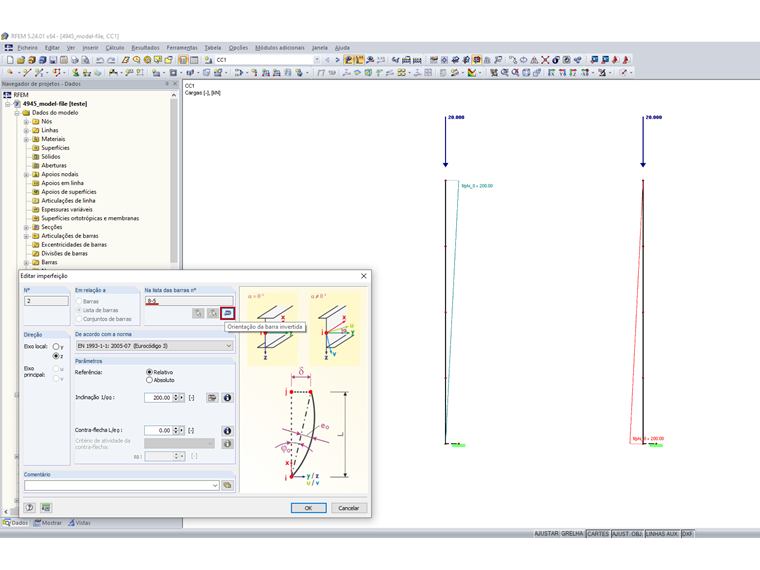
Task: Click the Open folder toolbar icon
Action: coord(21,60)
